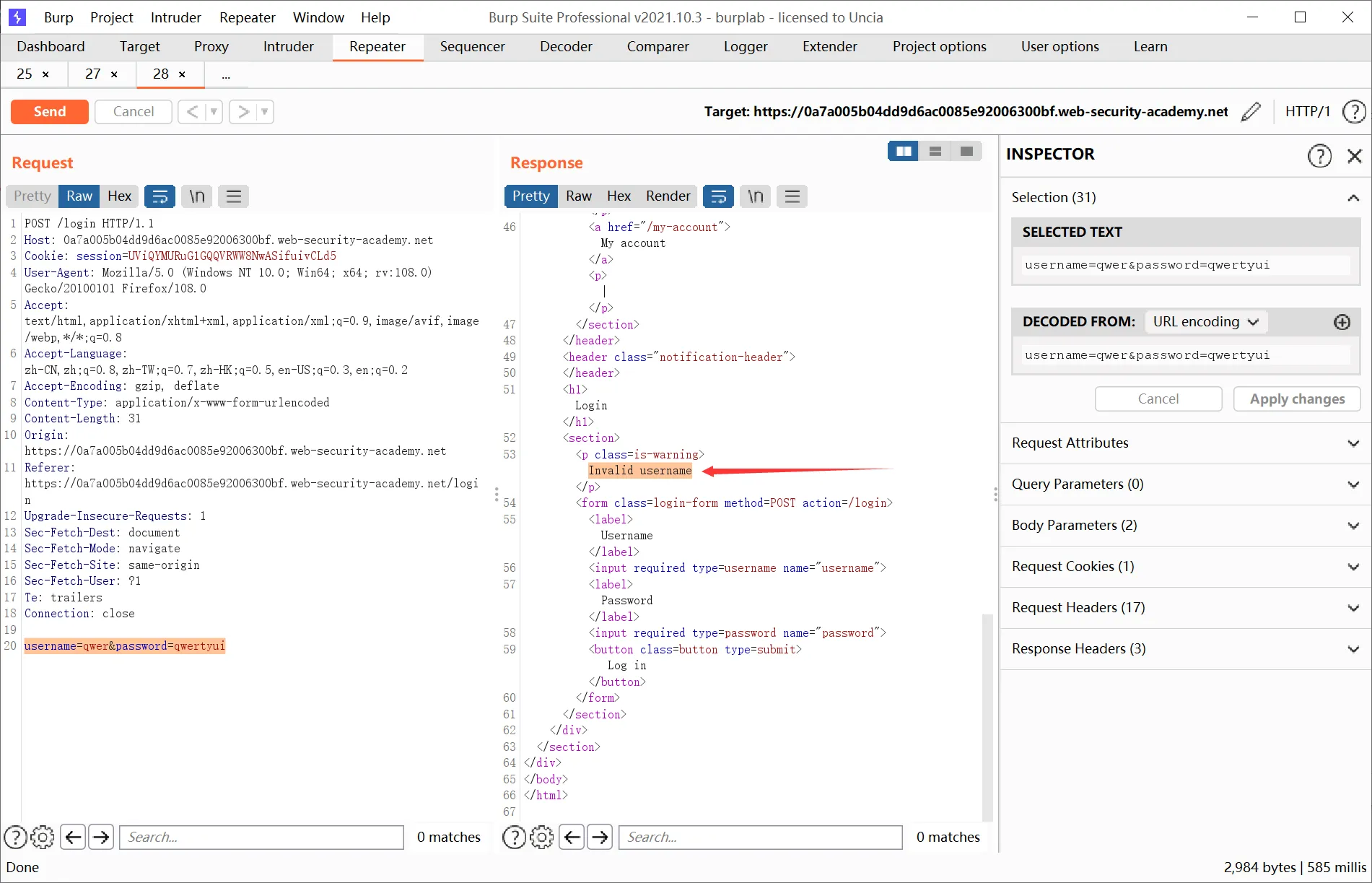Switch to the Decoder tab
The width and height of the screenshot is (1372, 883).
[566, 47]
